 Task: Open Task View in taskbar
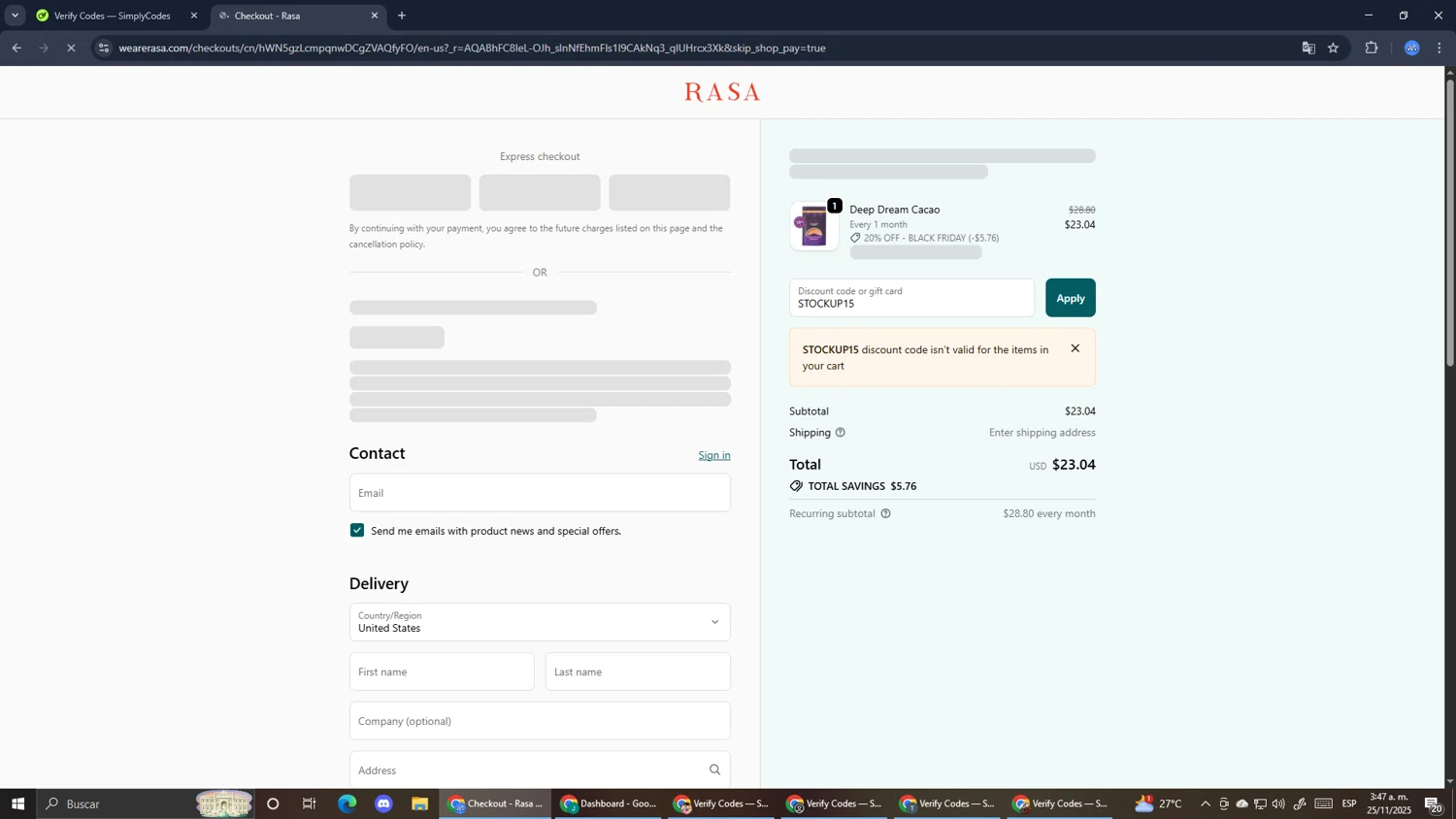[310, 803]
